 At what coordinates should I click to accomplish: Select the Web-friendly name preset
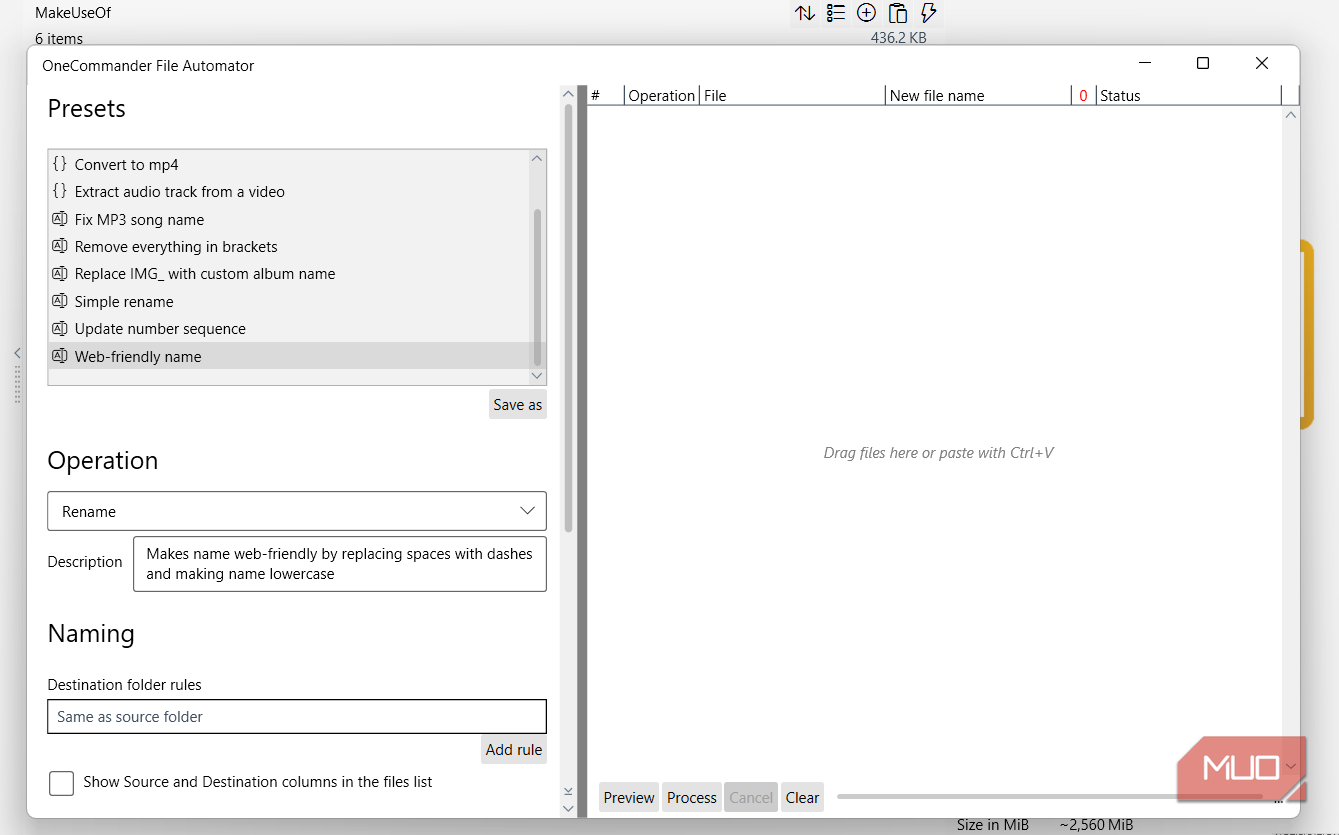pos(289,356)
